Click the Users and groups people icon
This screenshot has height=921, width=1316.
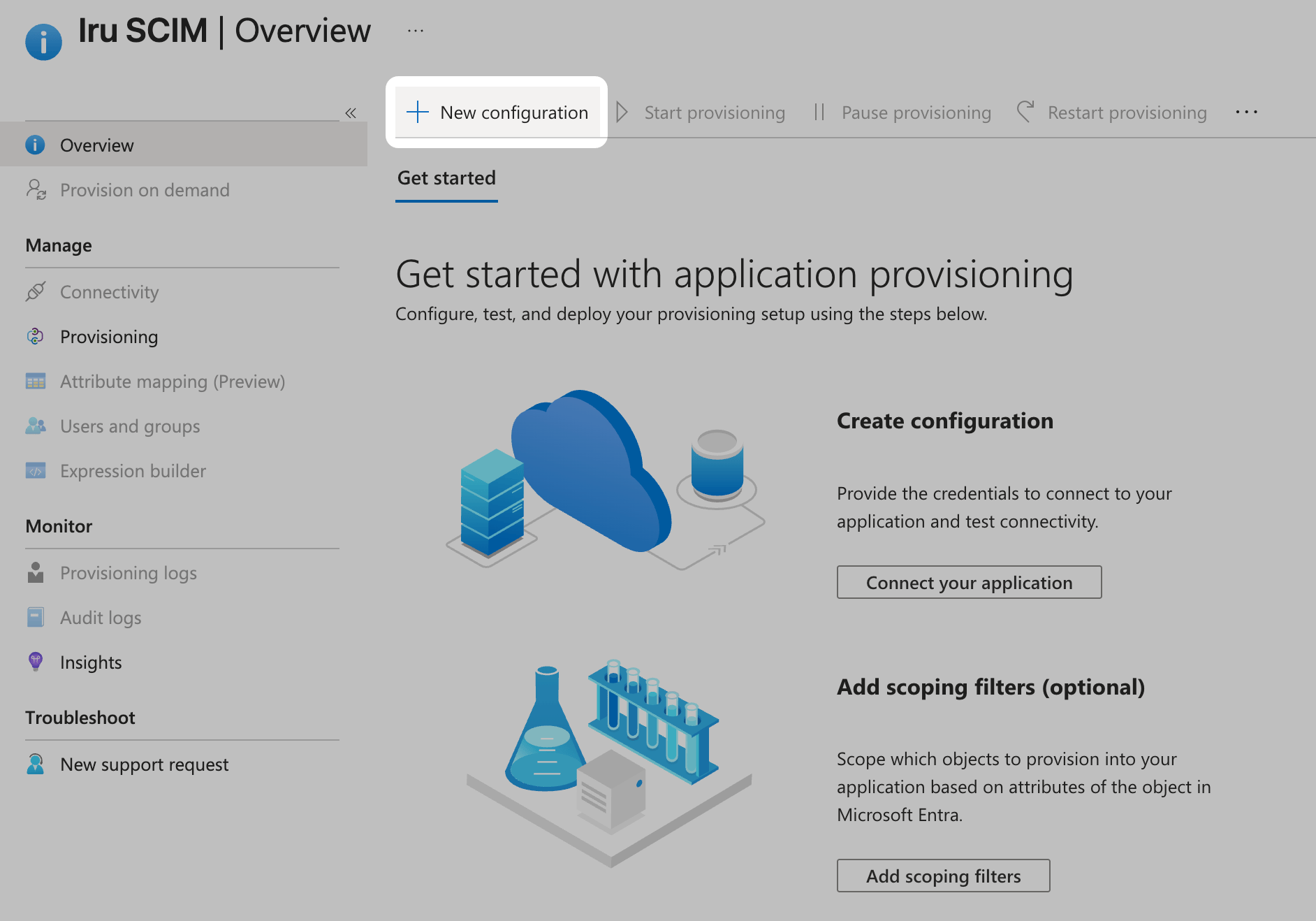(36, 426)
